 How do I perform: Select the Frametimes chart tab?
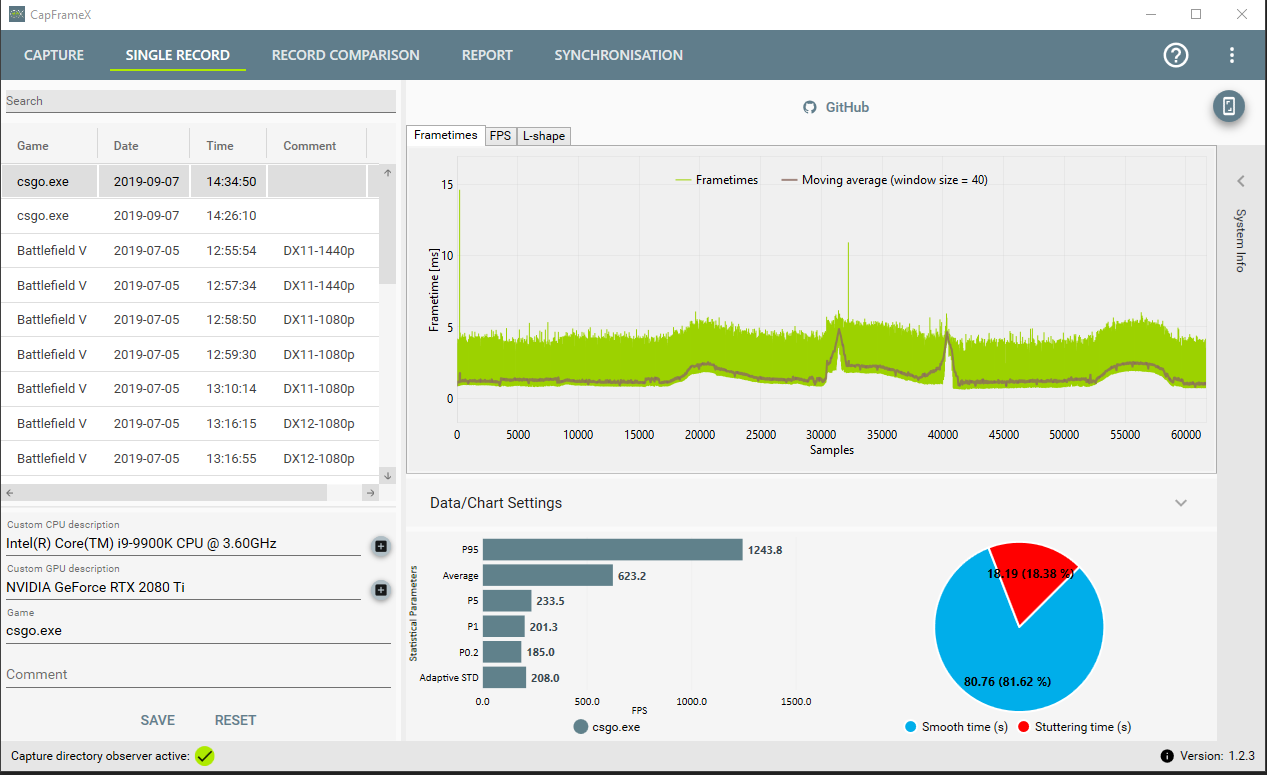[x=446, y=135]
